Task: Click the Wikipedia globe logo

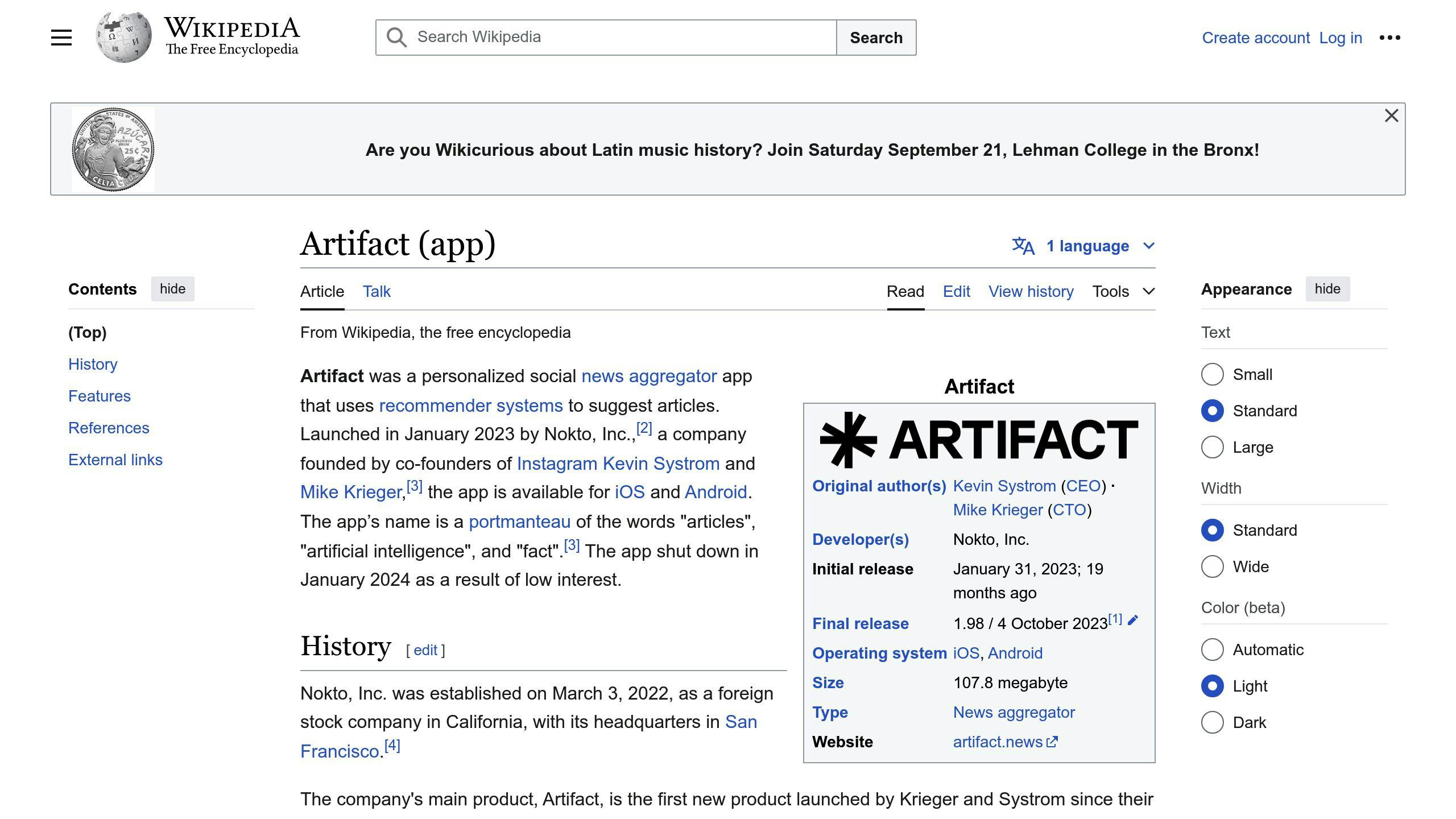Action: point(123,38)
